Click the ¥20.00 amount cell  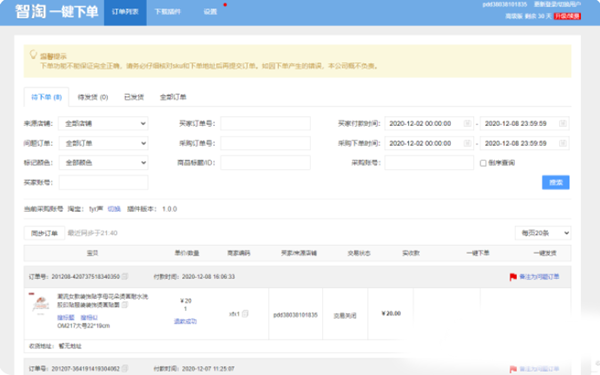tap(391, 313)
